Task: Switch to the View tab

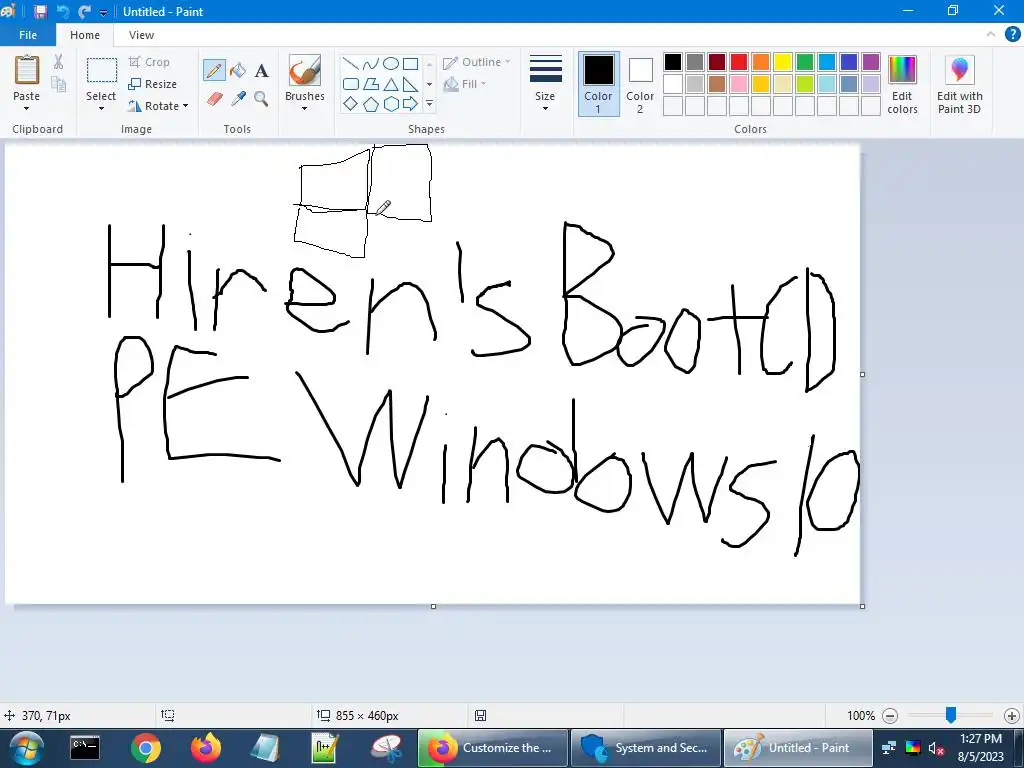Action: 141,35
